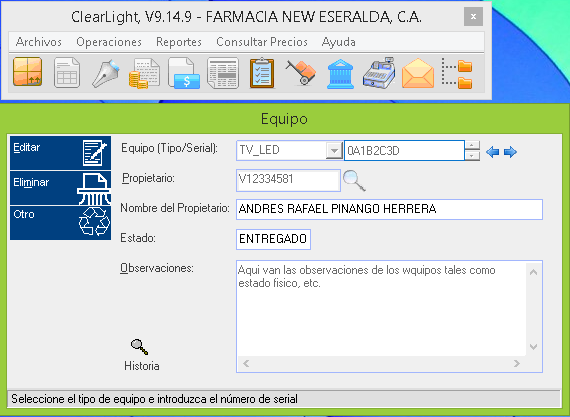Click Observaciones horizontal scroll left arrow
Image resolution: width=570 pixels, height=417 pixels.
(x=246, y=364)
